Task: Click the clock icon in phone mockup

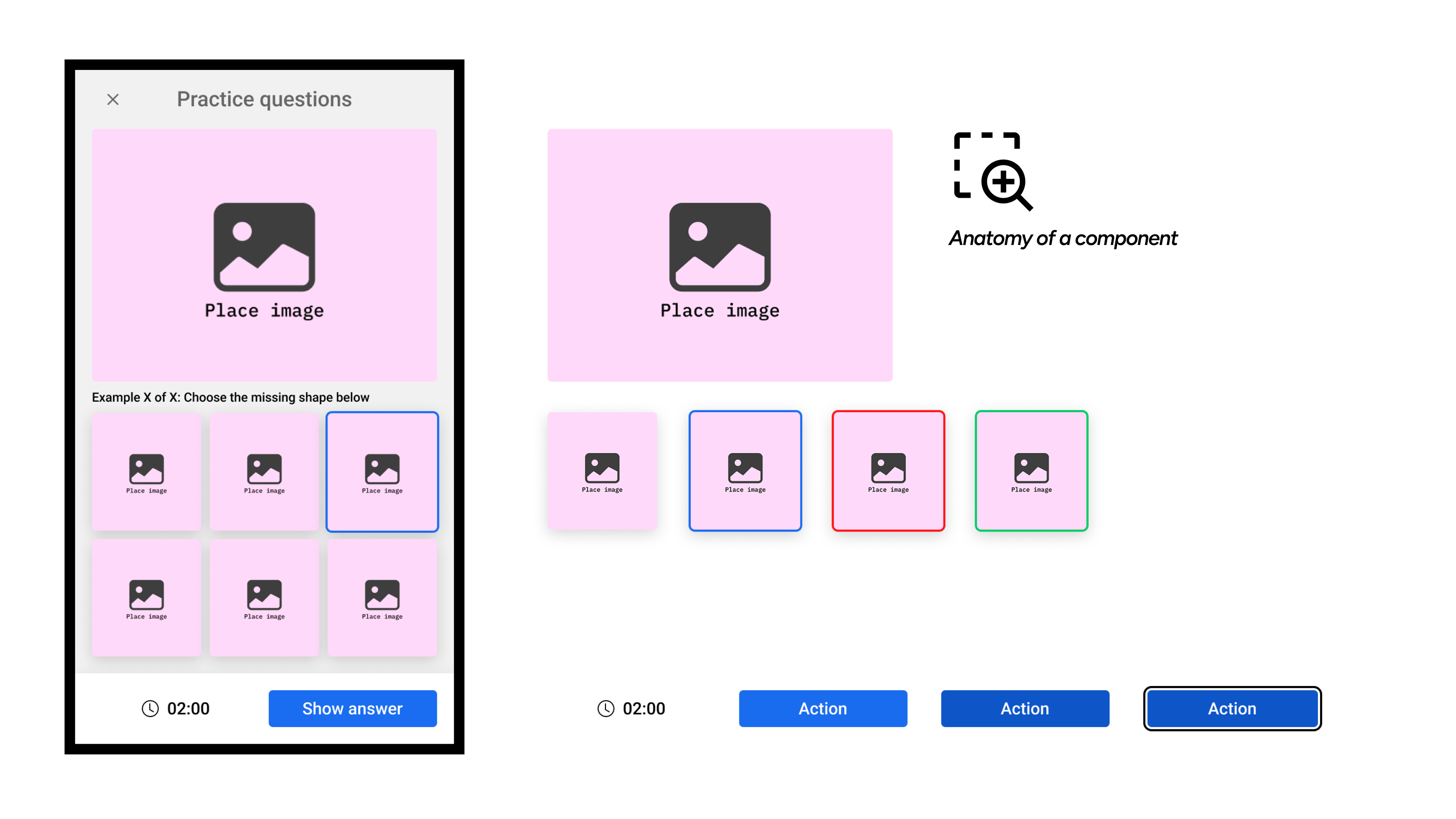Action: pos(150,708)
